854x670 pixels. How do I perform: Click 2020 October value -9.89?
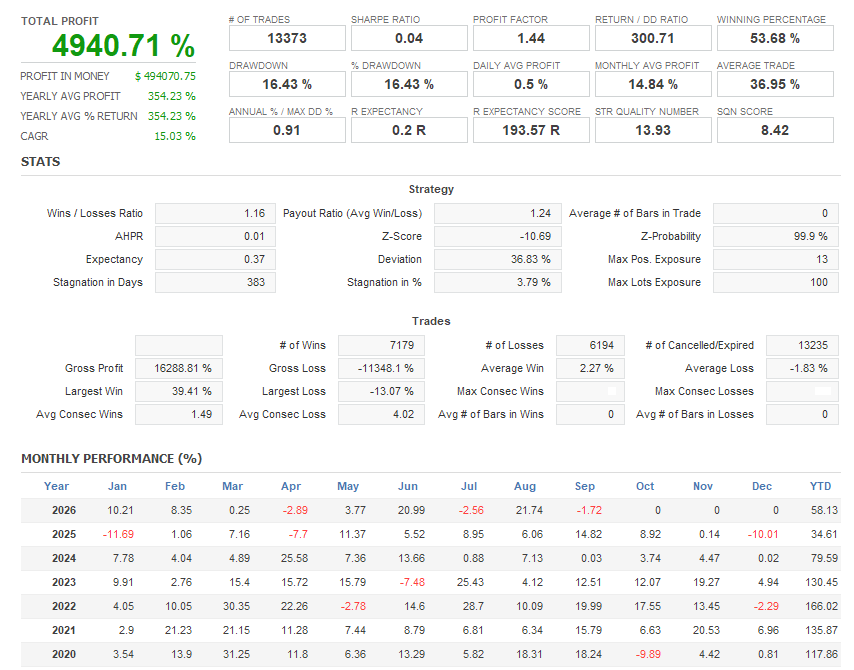pyautogui.click(x=647, y=654)
